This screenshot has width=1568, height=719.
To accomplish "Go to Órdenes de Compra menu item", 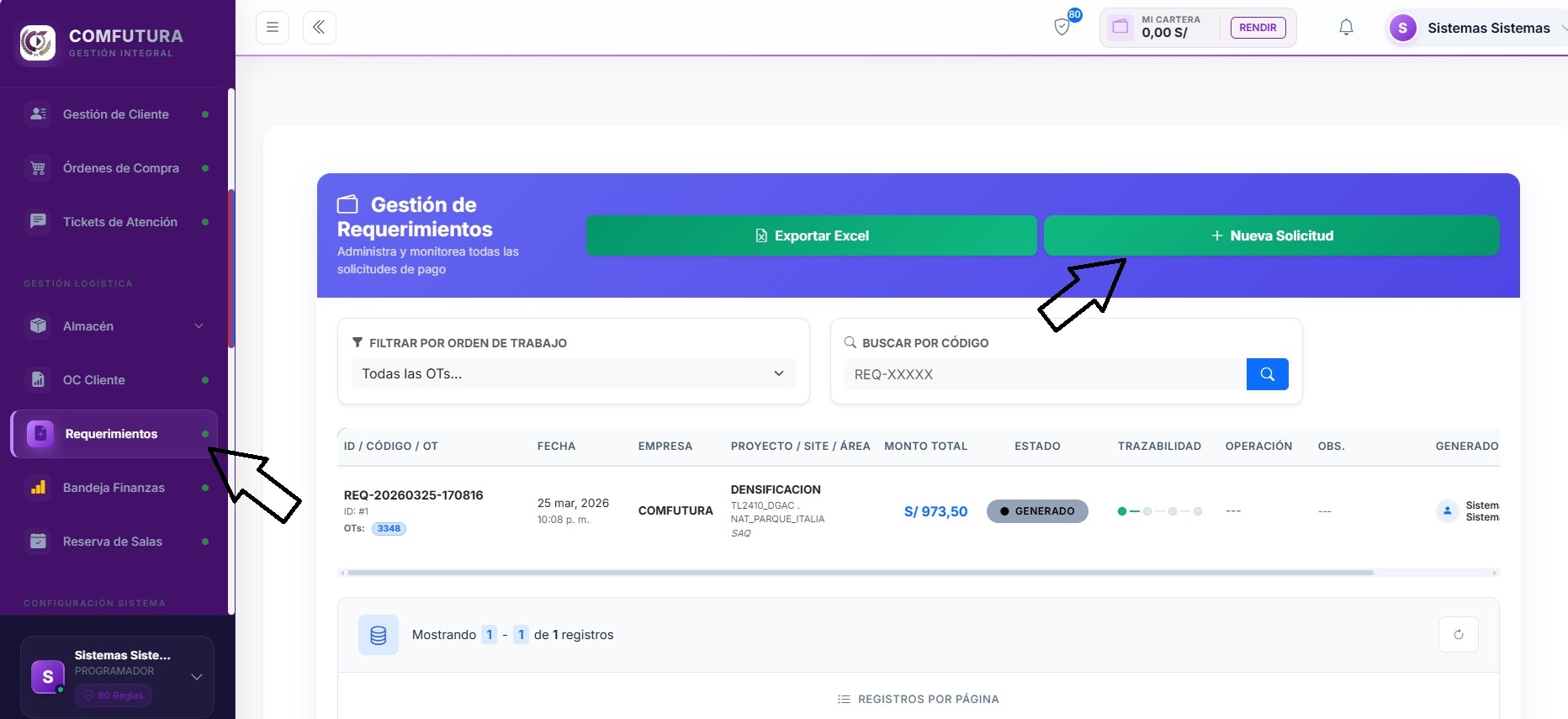I will pos(115,168).
